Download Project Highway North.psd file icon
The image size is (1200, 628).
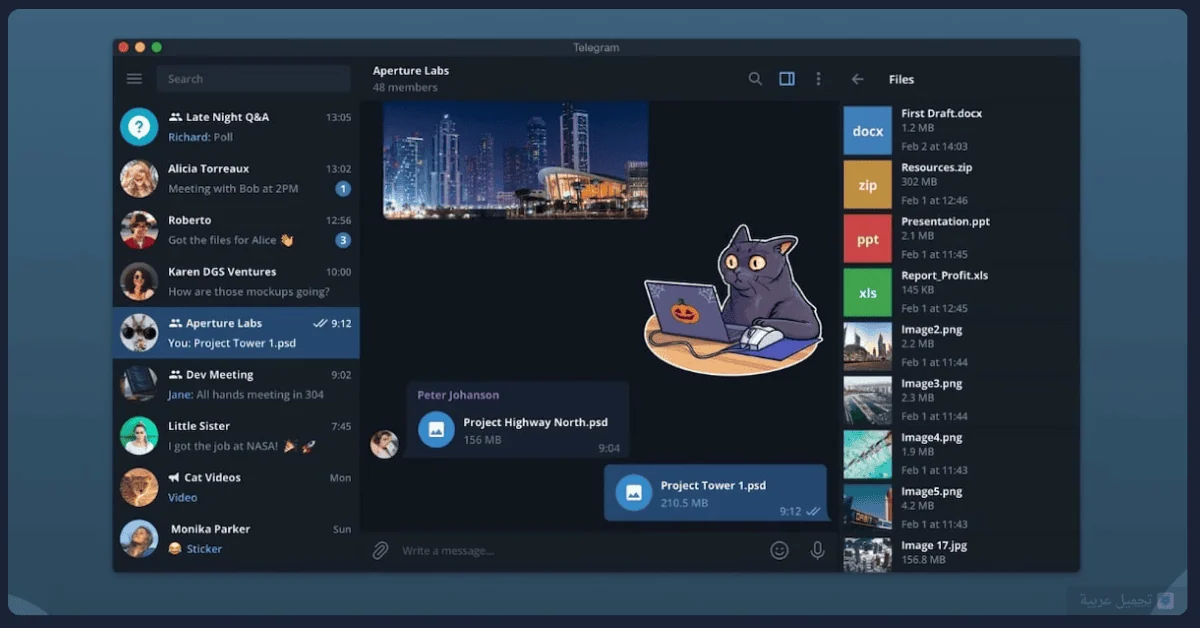(436, 430)
